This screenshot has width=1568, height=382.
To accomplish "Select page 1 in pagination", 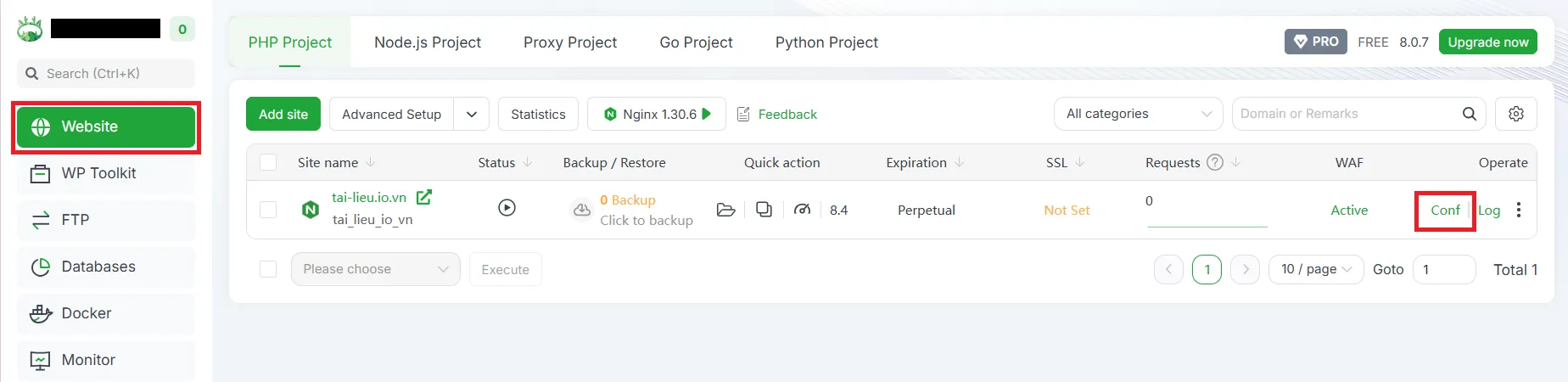I will [1207, 269].
